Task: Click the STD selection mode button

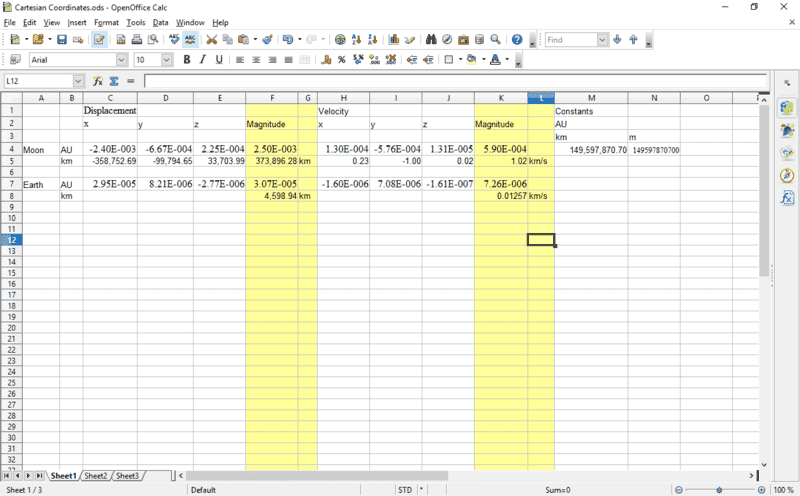Action: (404, 490)
